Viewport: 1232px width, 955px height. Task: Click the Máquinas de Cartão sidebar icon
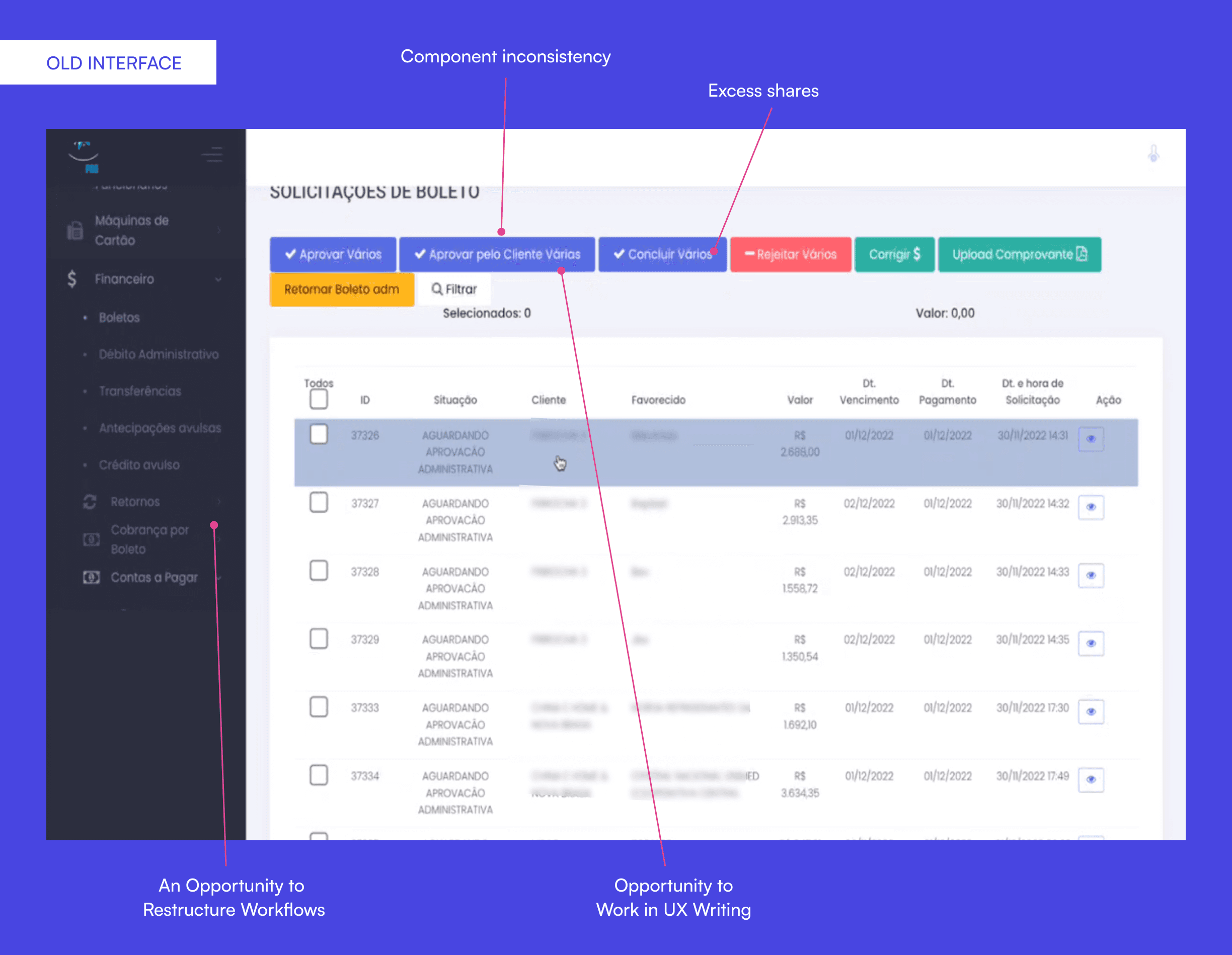pyautogui.click(x=75, y=230)
